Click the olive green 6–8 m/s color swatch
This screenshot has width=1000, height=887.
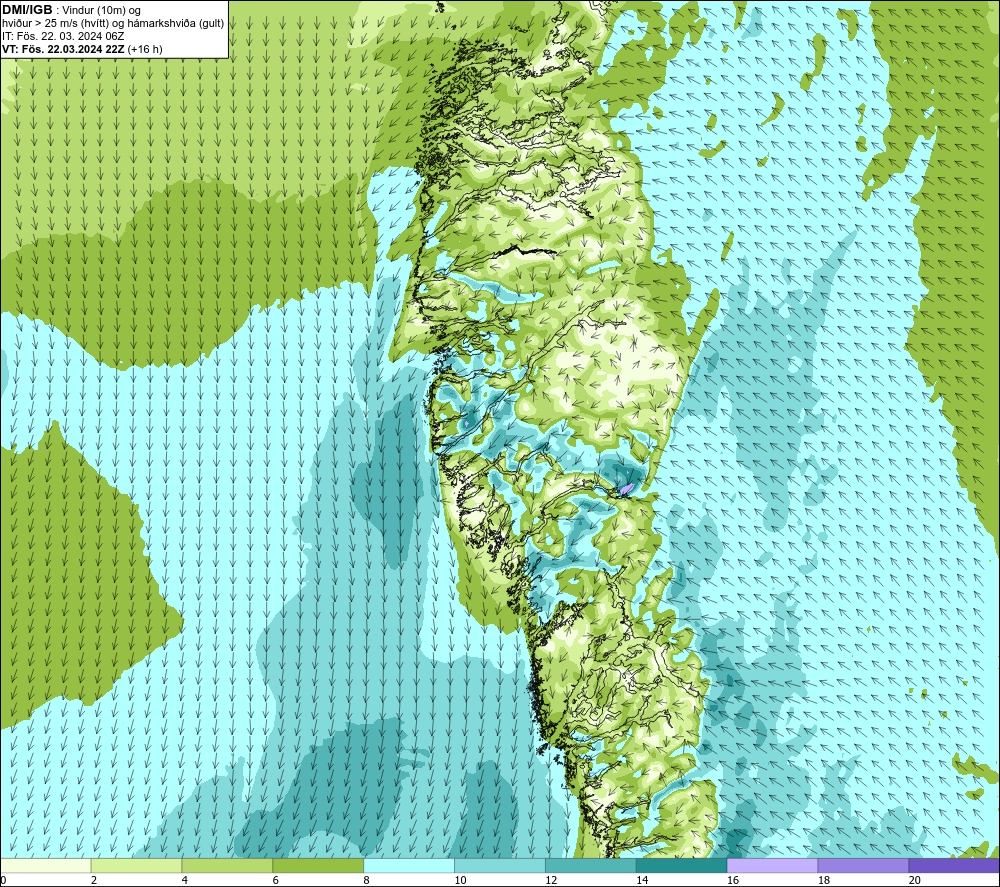[x=318, y=865]
